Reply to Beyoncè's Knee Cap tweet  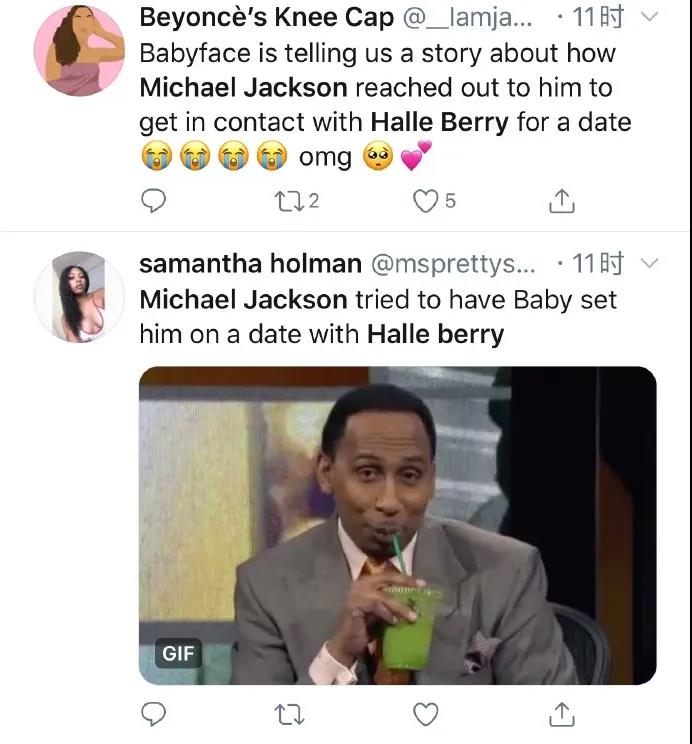[153, 202]
